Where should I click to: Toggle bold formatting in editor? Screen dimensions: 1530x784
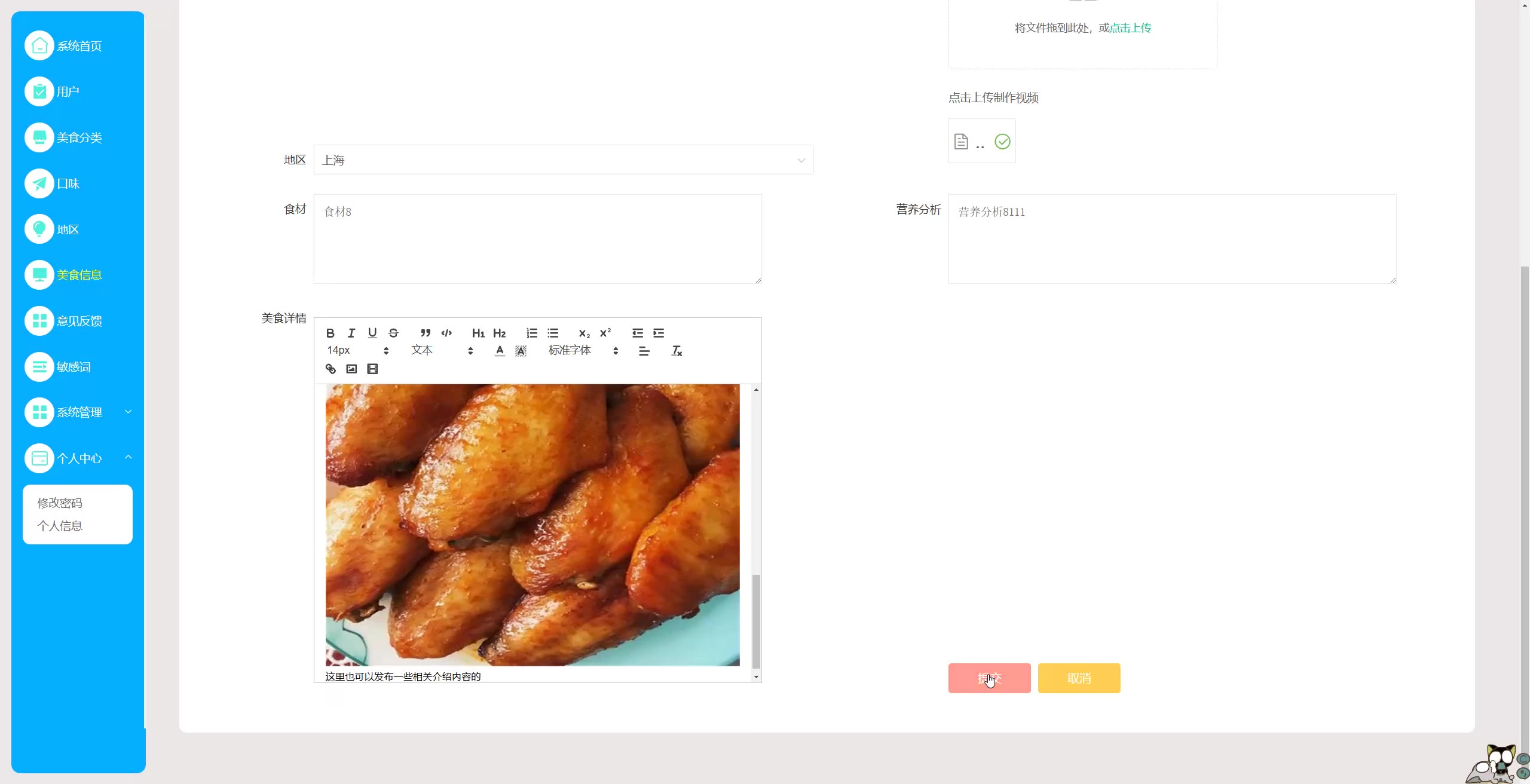pyautogui.click(x=330, y=333)
